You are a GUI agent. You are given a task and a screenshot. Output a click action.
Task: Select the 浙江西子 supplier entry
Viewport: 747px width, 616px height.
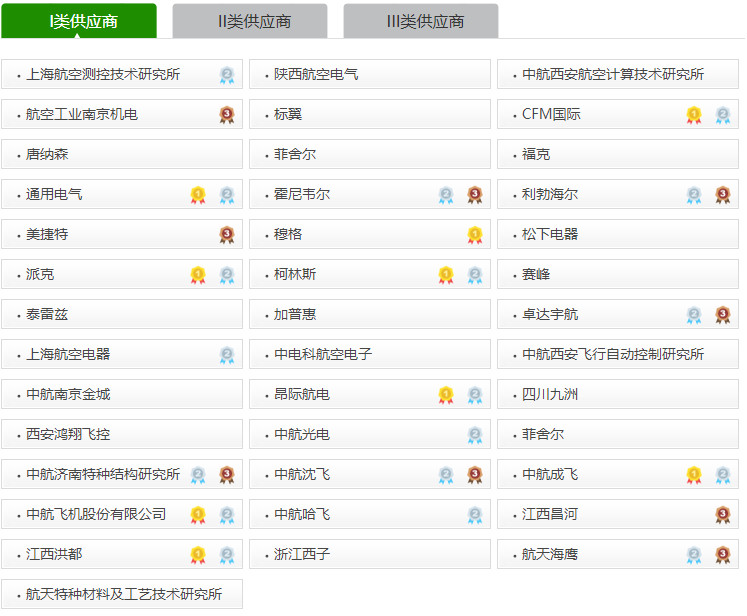302,554
